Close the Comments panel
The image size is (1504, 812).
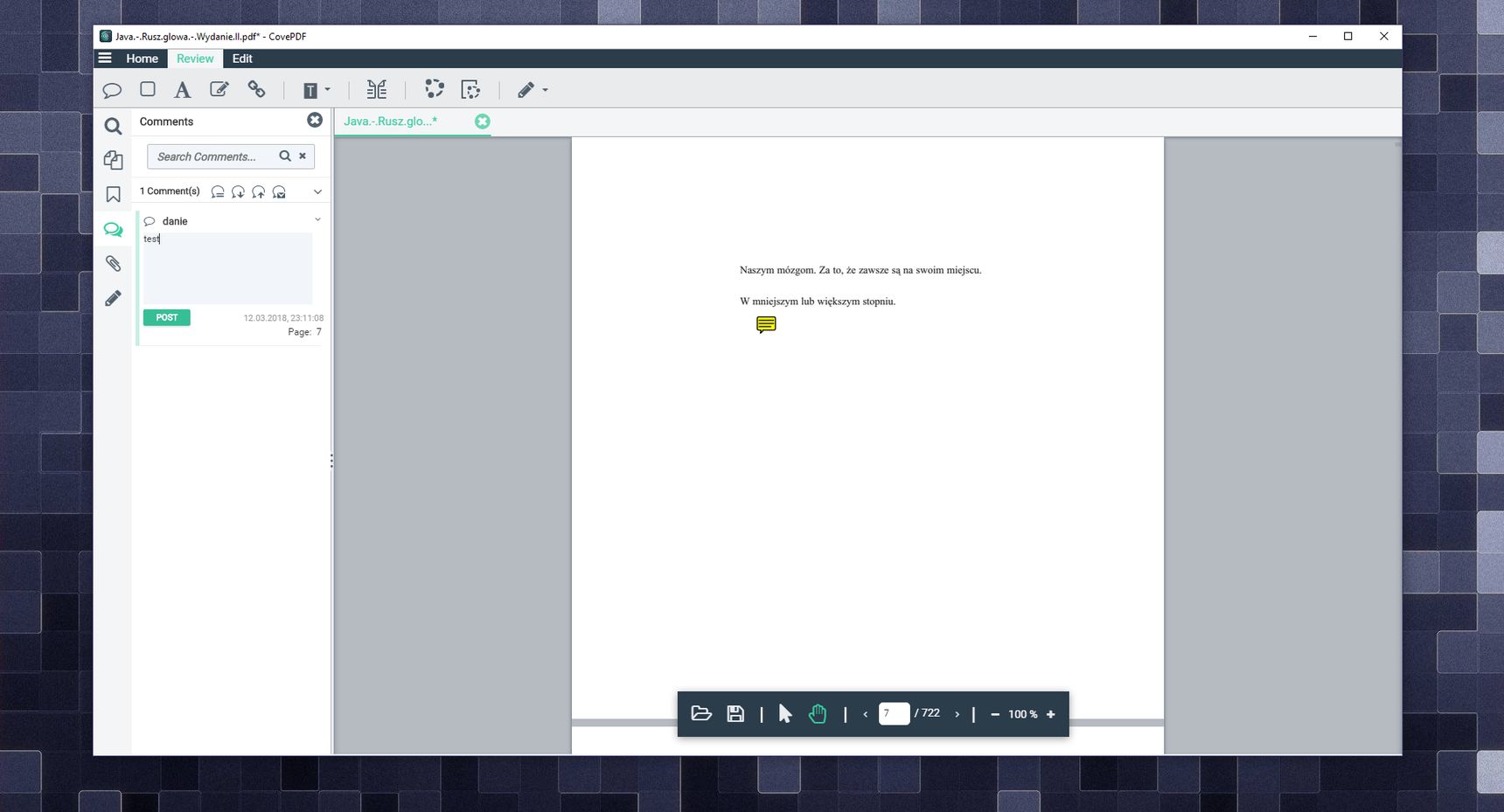point(315,120)
